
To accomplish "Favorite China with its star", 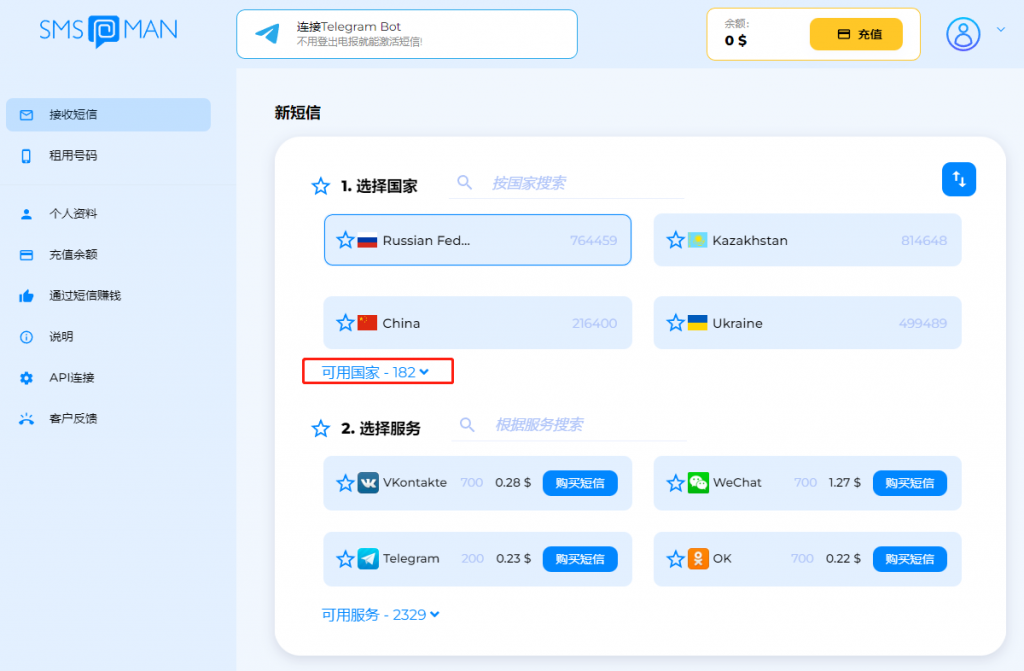I will tap(345, 323).
